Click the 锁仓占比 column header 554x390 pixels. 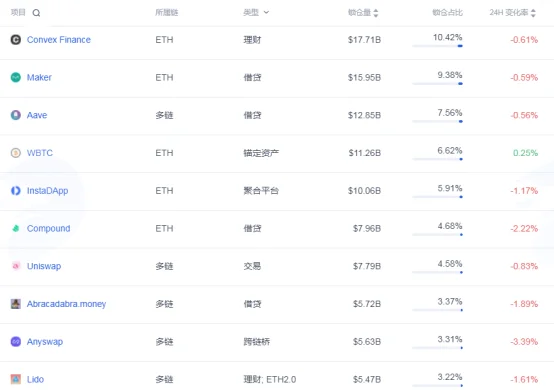click(x=447, y=12)
